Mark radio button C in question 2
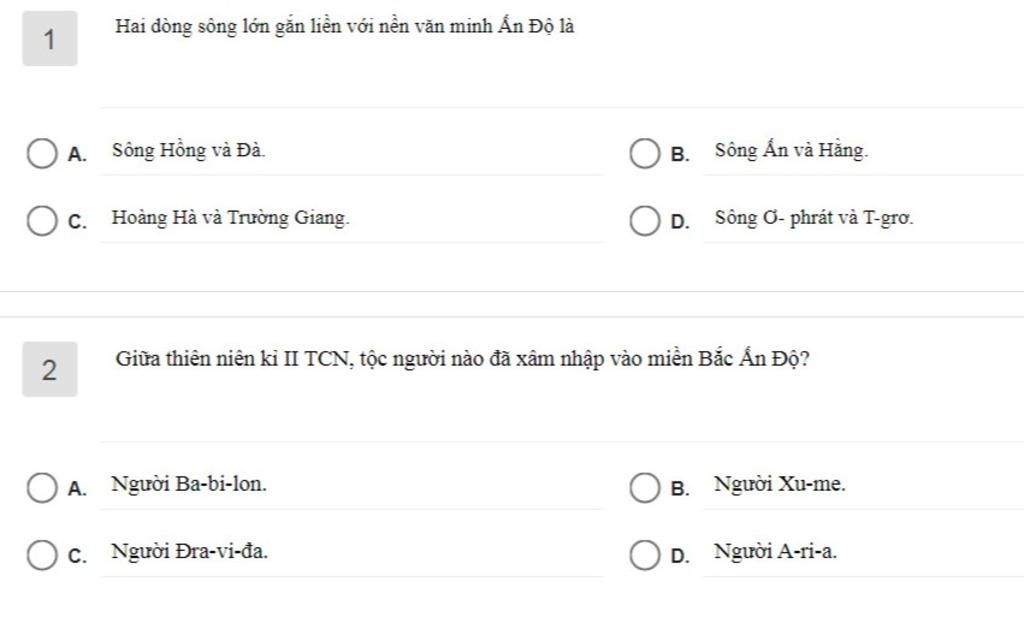This screenshot has height=617, width=1024. (x=42, y=555)
